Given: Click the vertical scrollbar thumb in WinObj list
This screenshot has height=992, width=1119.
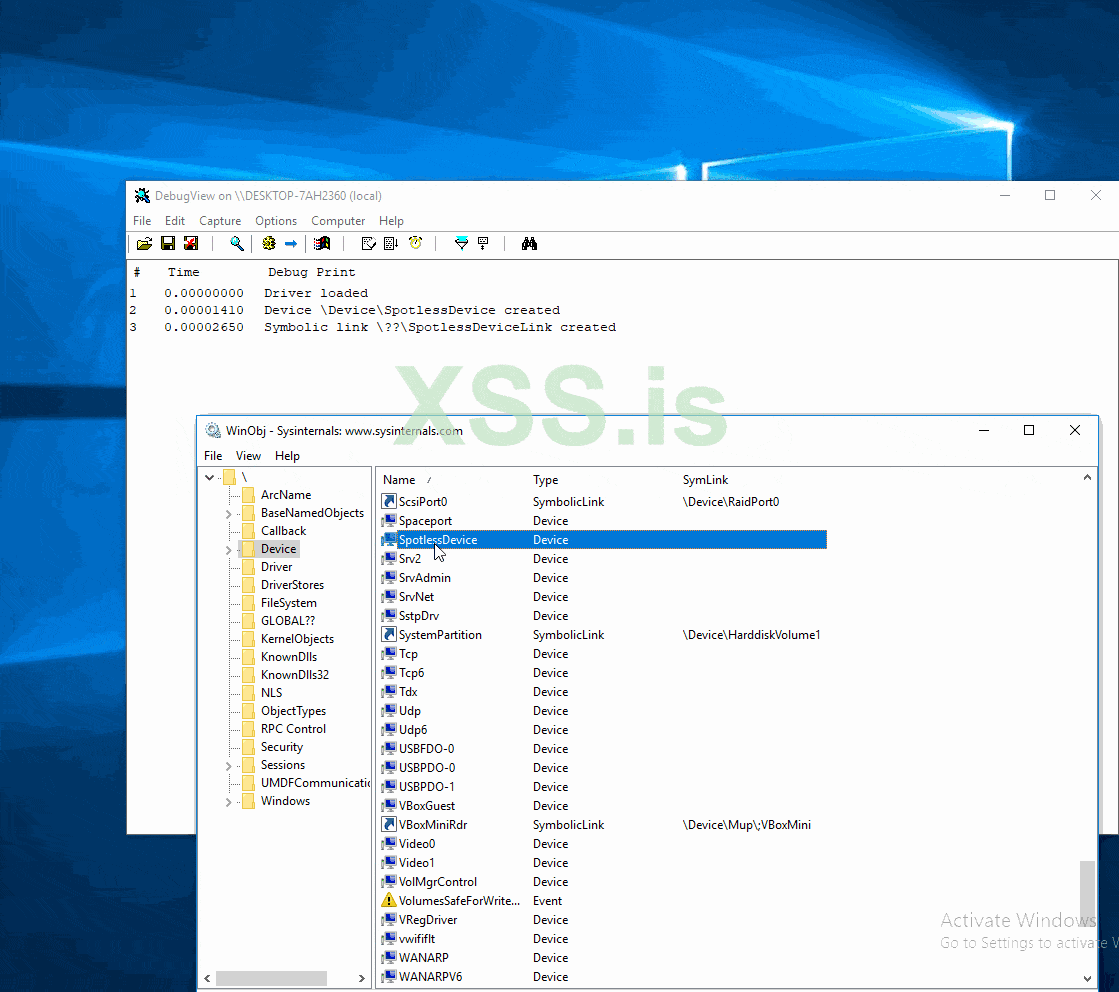Looking at the screenshot, I should pos(1087,892).
